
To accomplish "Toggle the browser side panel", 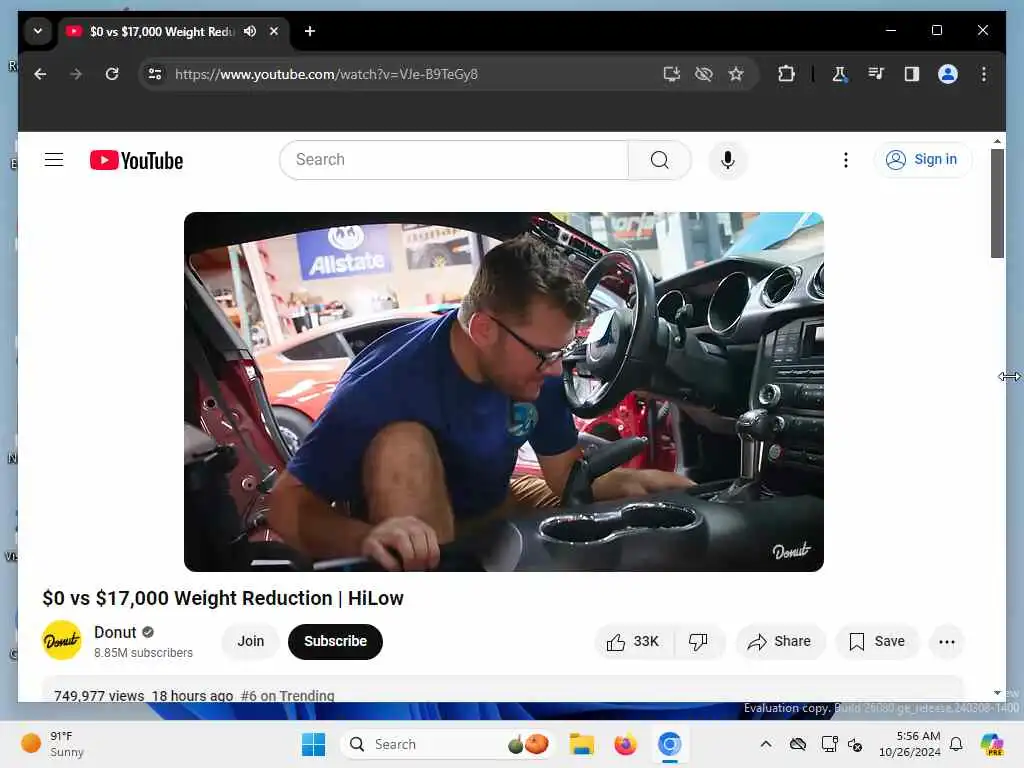I will (912, 74).
